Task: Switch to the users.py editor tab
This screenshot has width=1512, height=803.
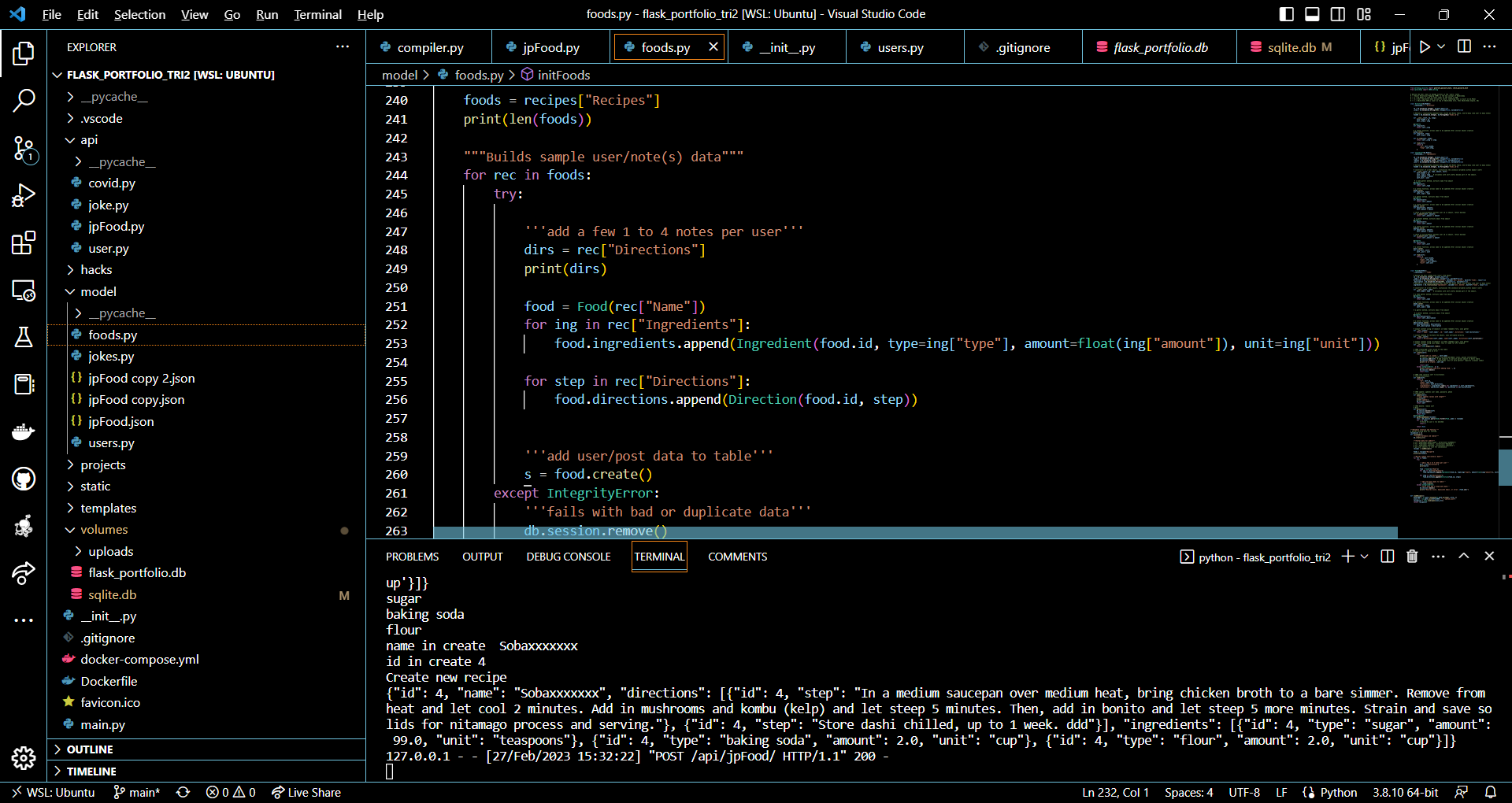Action: tap(905, 47)
